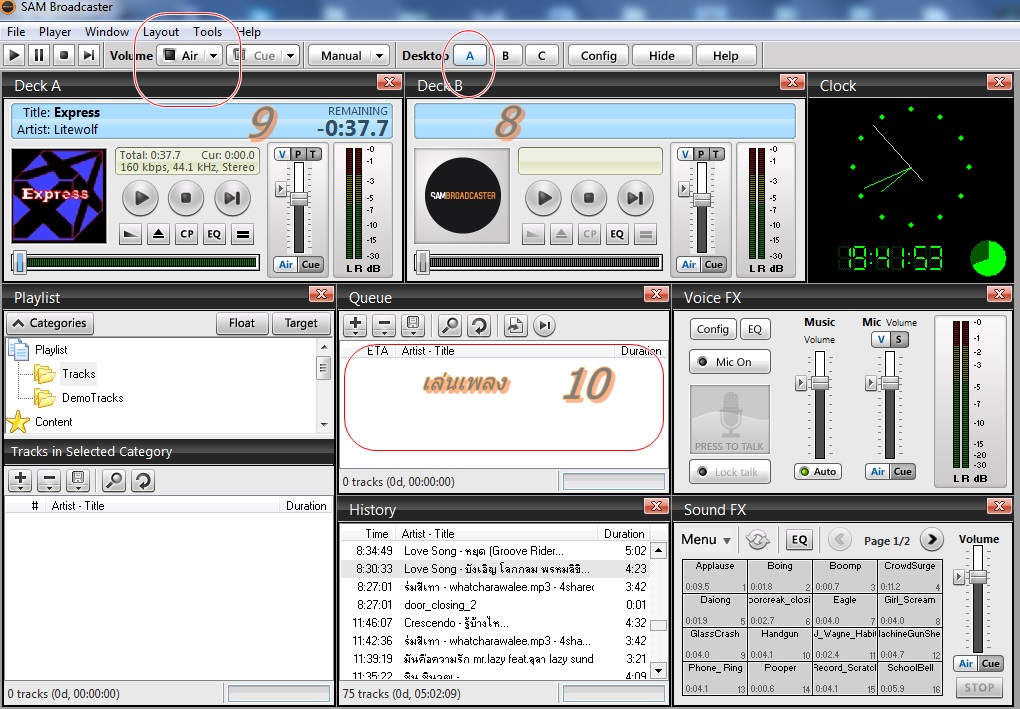Toggle Deck A Cue output
Screen dimensions: 1020x709
pyautogui.click(x=311, y=264)
